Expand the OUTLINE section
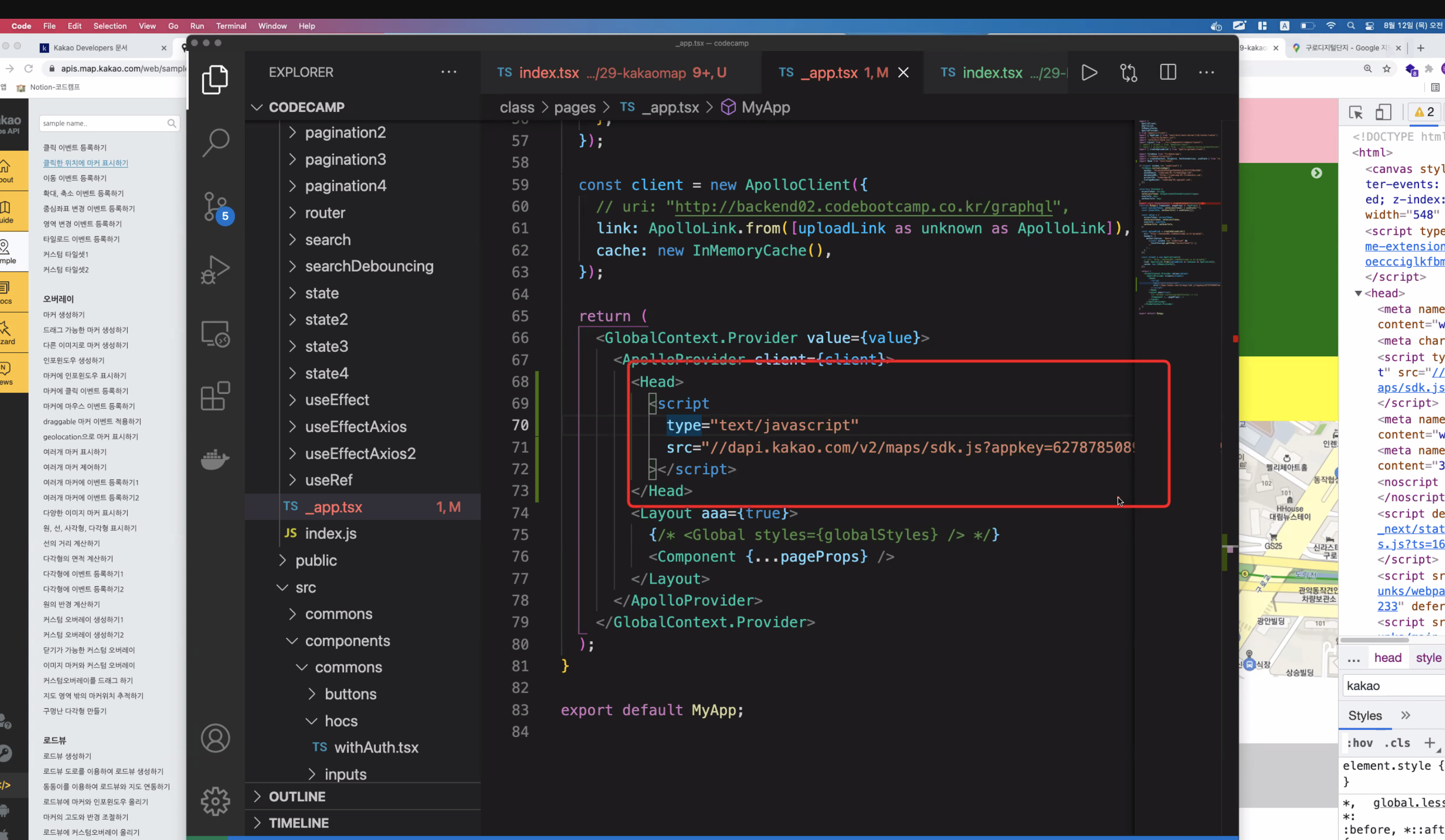Screen dimensions: 1445x840 297,796
